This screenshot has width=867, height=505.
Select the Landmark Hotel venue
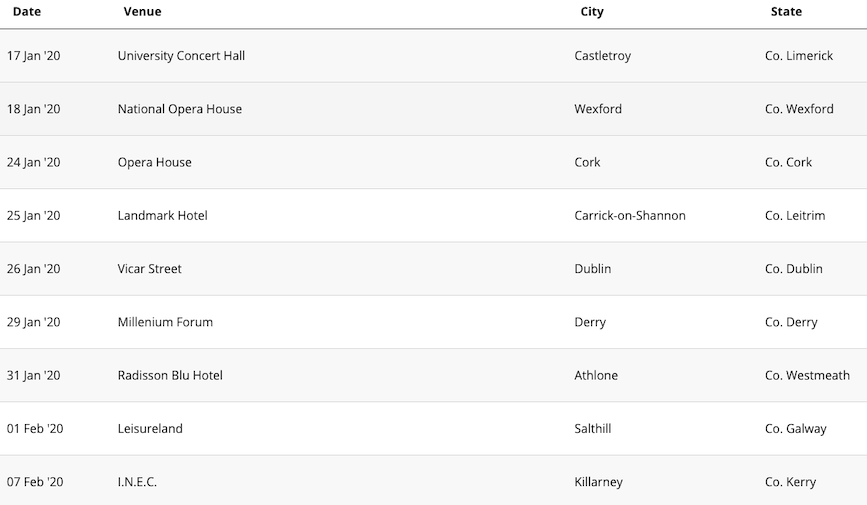point(163,216)
